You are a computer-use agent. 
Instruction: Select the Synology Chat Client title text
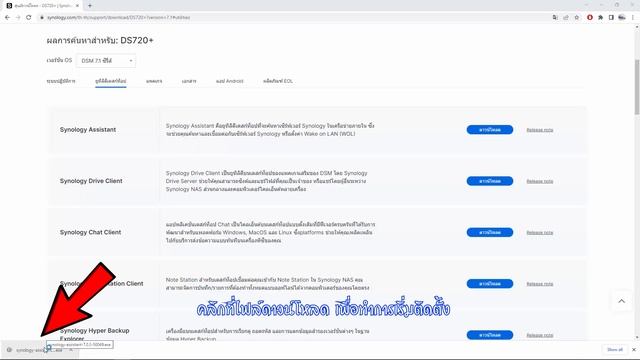90,233
